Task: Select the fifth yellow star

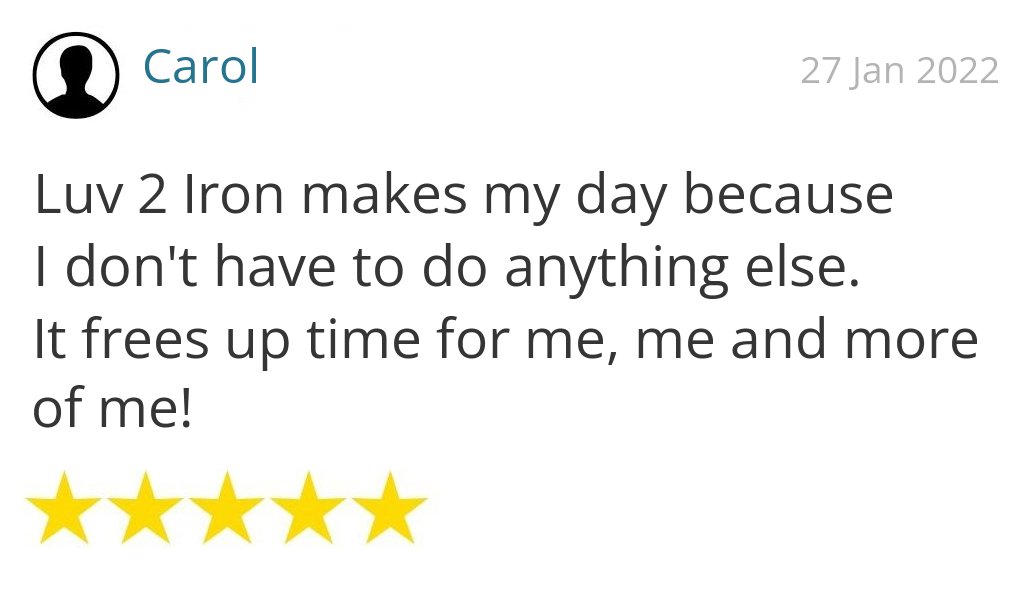Action: tap(389, 507)
